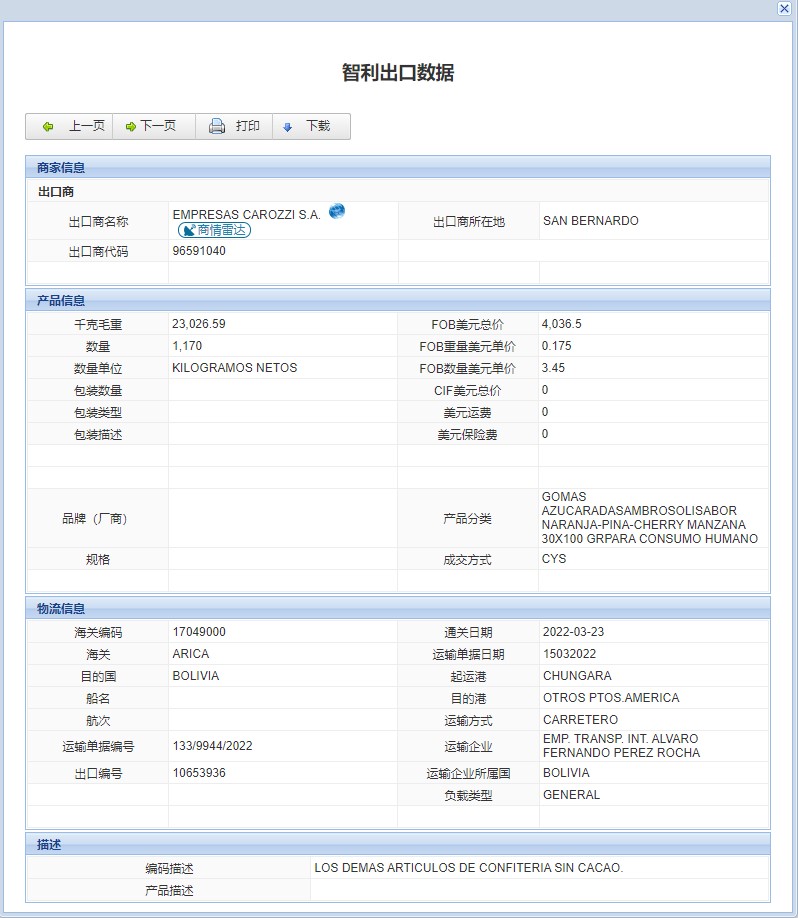Click the 出口商 subheading
Viewport: 798px width, 918px height.
pos(56,191)
